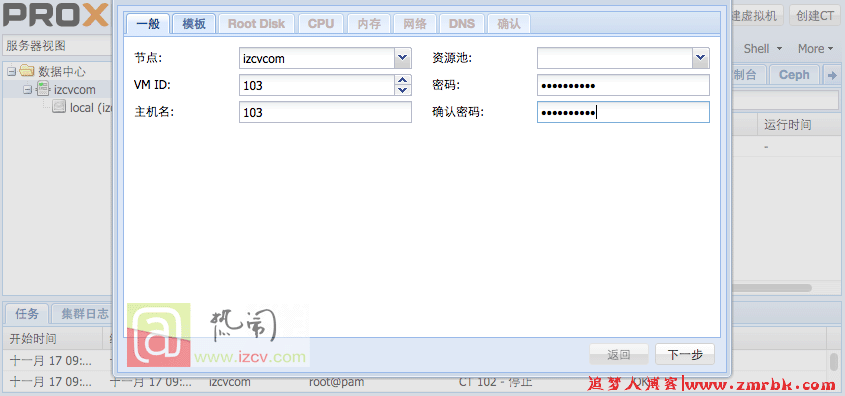This screenshot has width=845, height=396.
Task: Click the datacenter folder icon
Action: (x=27, y=71)
